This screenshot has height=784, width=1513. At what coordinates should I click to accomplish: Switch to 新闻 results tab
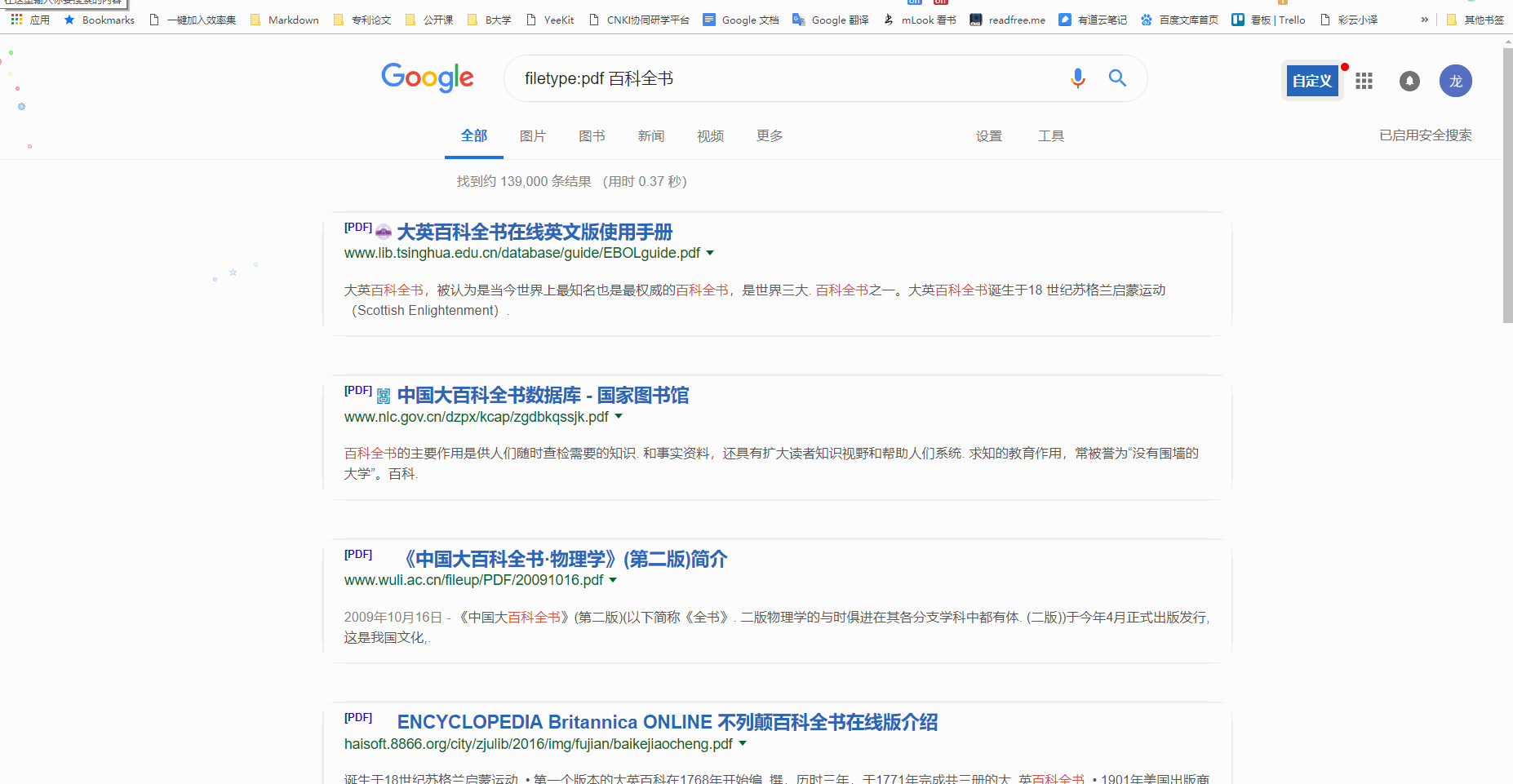tap(651, 136)
